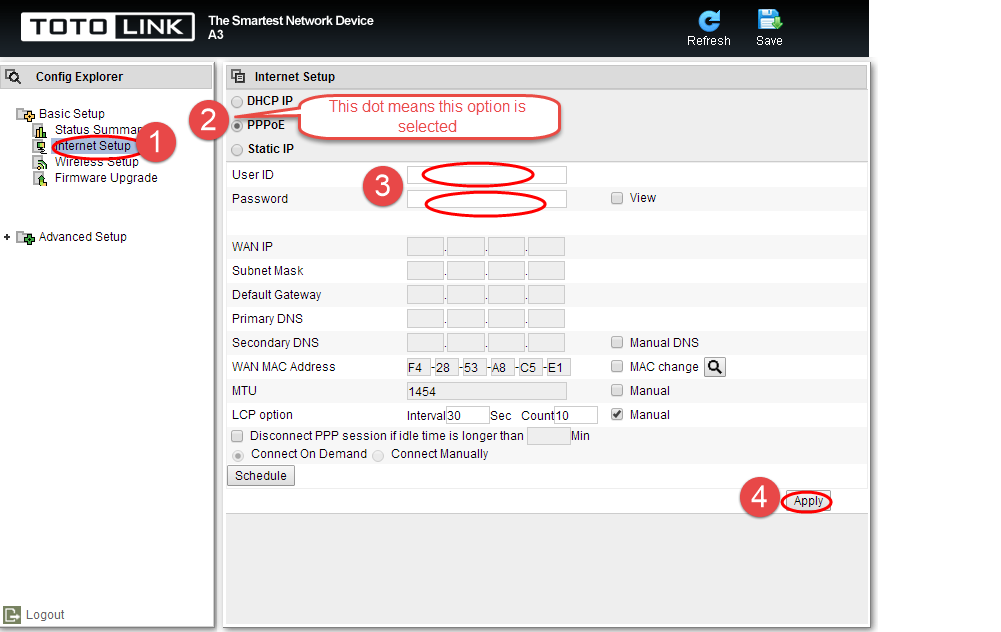1001x632 pixels.
Task: Click the Status Summary chart icon
Action: coord(40,131)
